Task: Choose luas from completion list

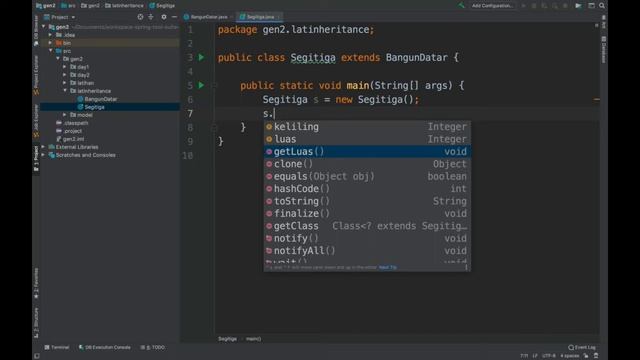Action: (367, 139)
